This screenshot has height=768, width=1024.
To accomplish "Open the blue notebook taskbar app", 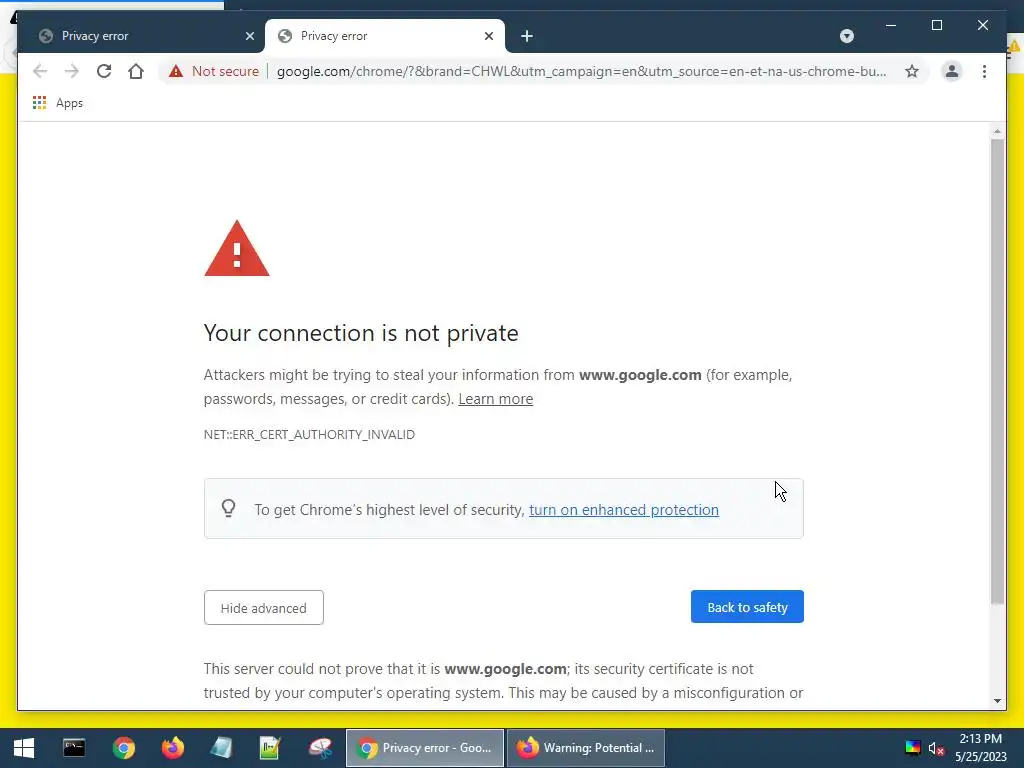I will (221, 748).
